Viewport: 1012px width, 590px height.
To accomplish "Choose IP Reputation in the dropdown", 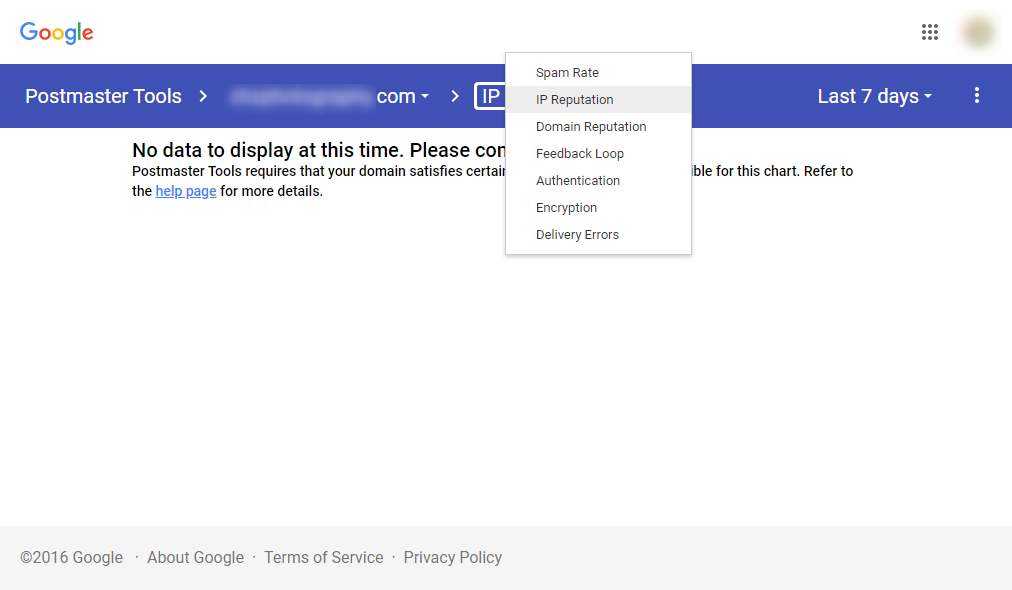I will tap(598, 99).
